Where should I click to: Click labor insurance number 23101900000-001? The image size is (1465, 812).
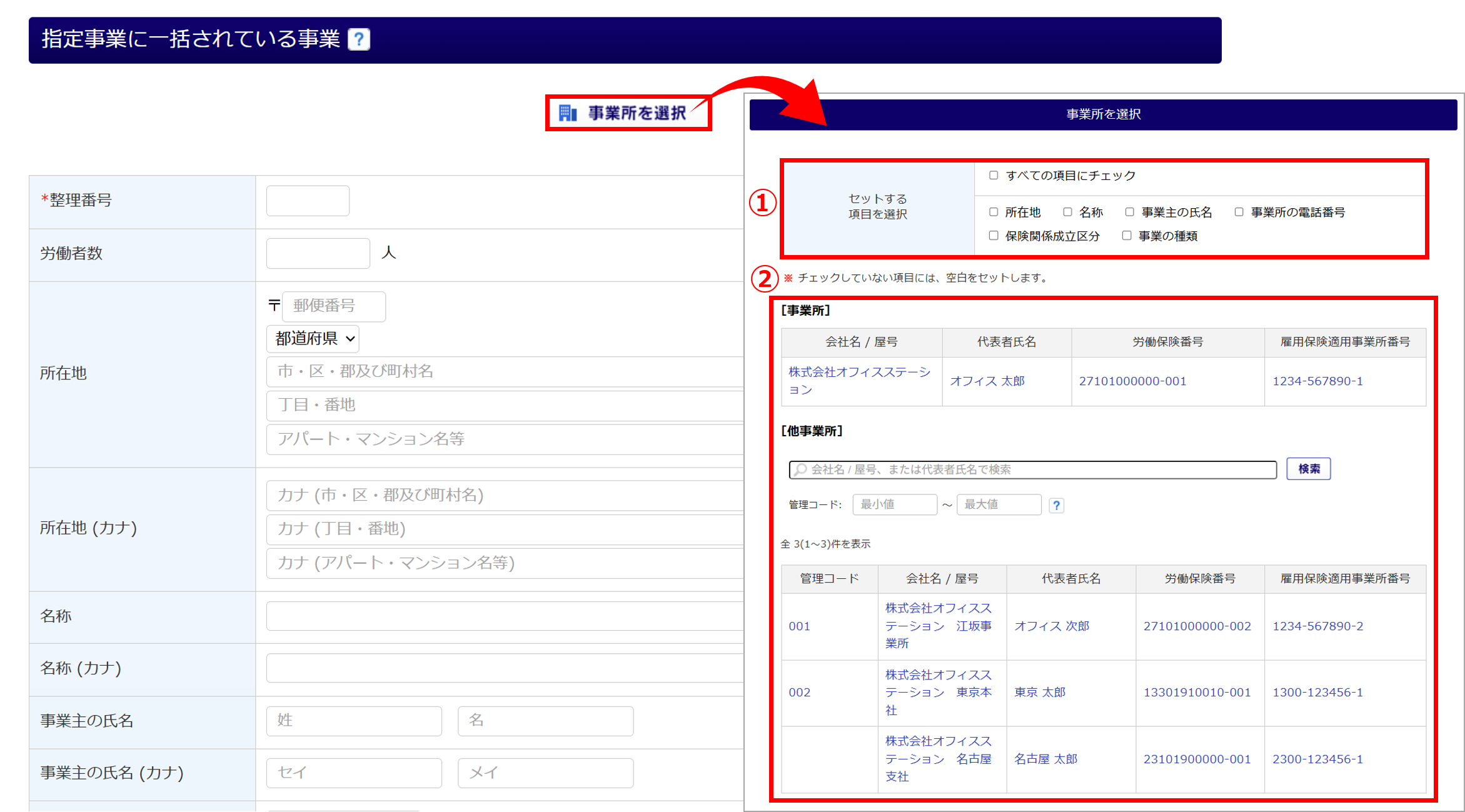[1197, 759]
